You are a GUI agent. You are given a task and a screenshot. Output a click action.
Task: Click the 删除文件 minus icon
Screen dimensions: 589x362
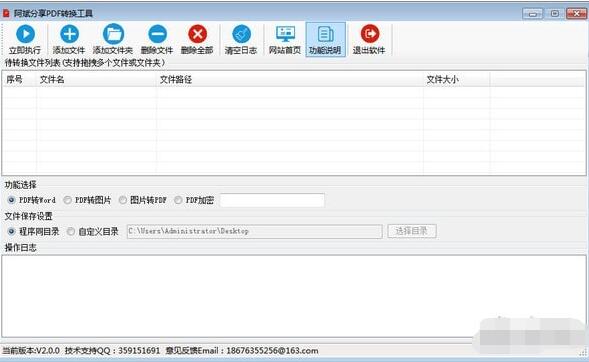[x=157, y=34]
